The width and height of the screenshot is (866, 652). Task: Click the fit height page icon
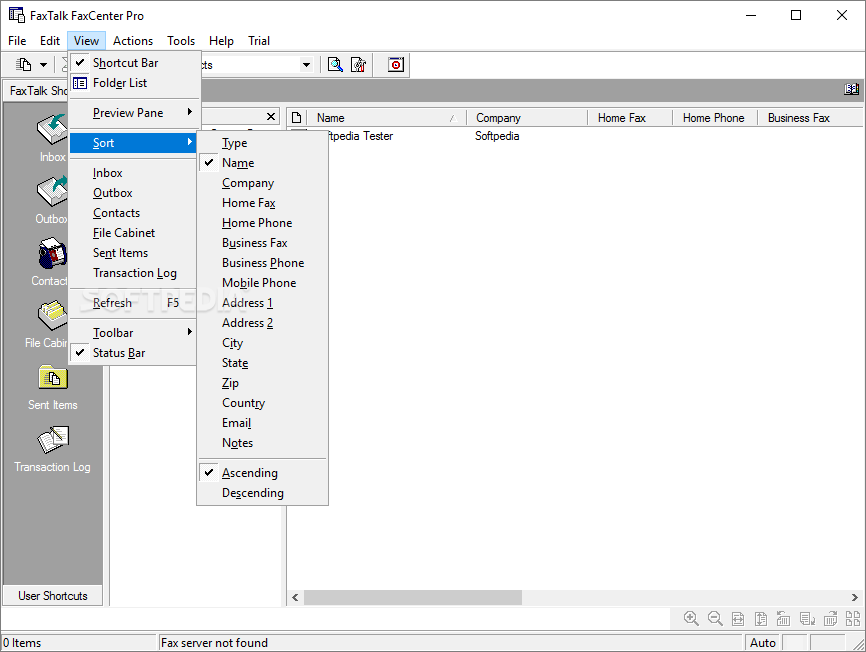761,619
